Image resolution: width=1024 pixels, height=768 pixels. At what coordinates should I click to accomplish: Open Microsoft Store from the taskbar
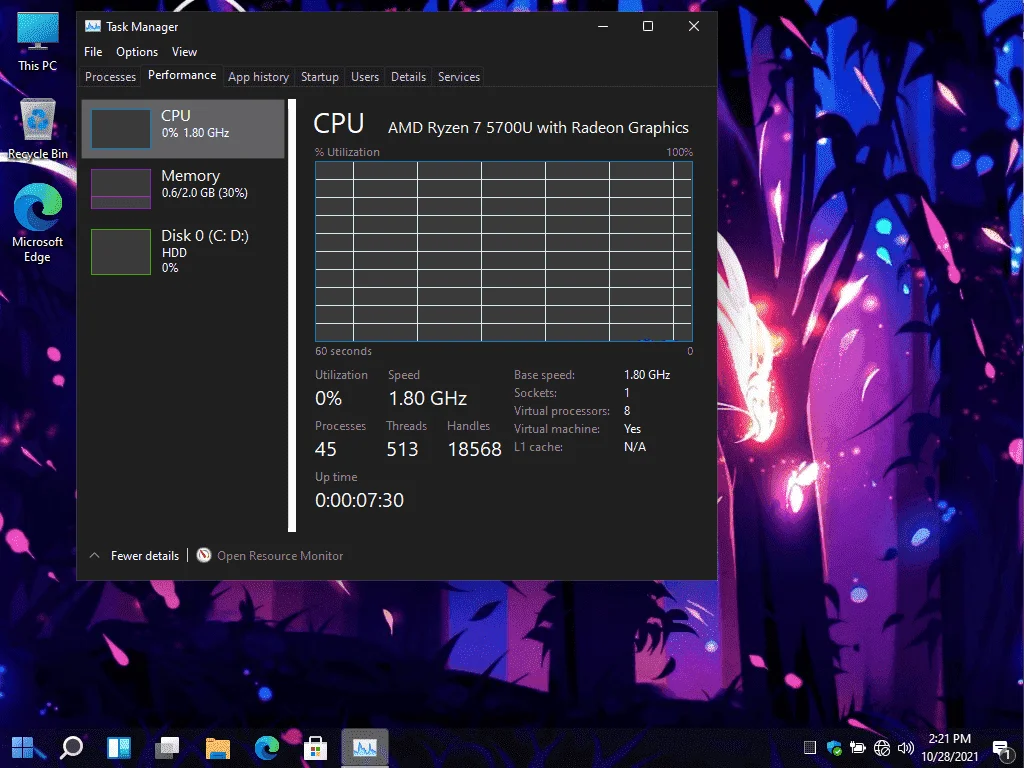click(x=315, y=748)
